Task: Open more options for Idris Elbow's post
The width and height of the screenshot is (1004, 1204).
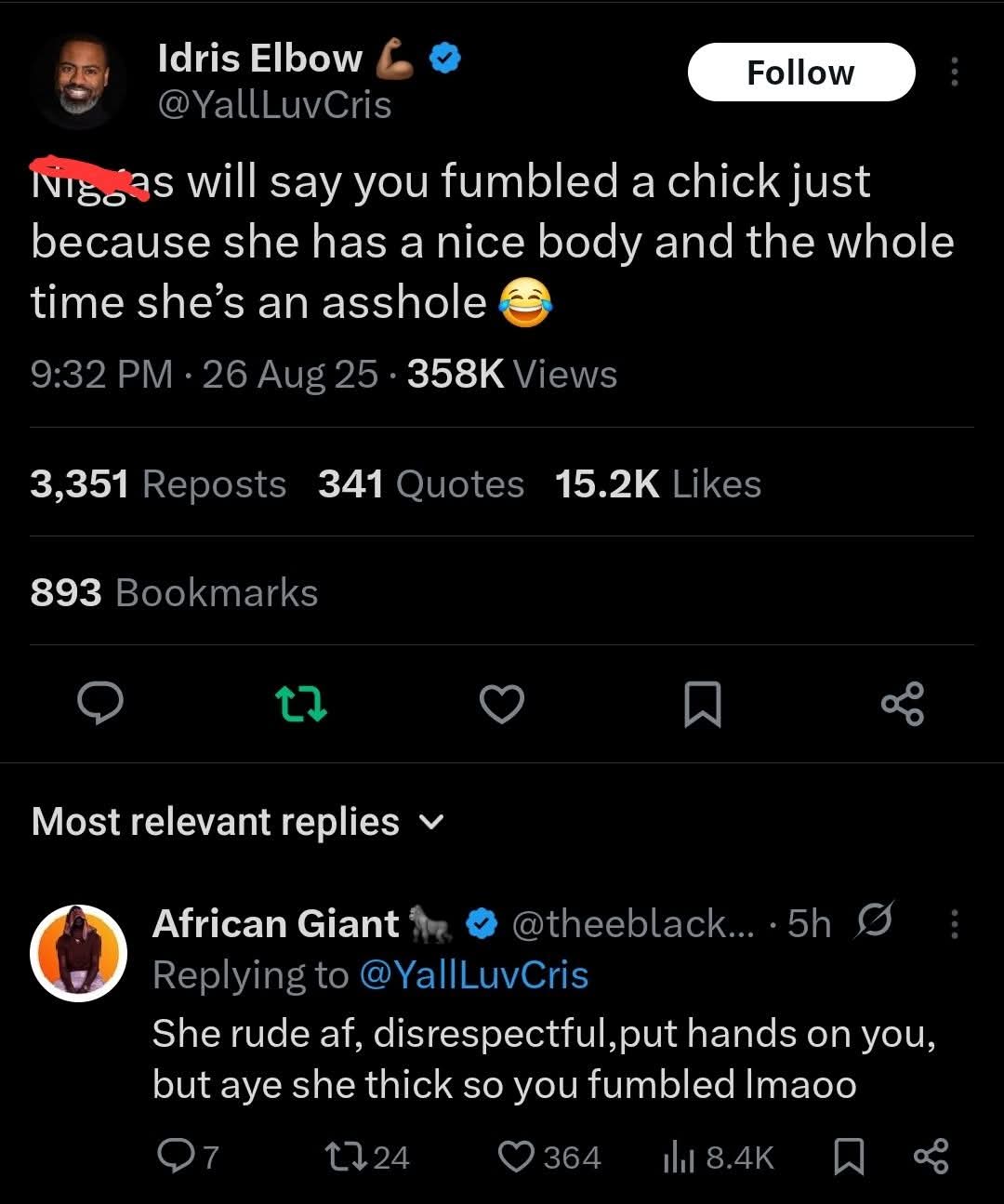Action: (x=954, y=73)
